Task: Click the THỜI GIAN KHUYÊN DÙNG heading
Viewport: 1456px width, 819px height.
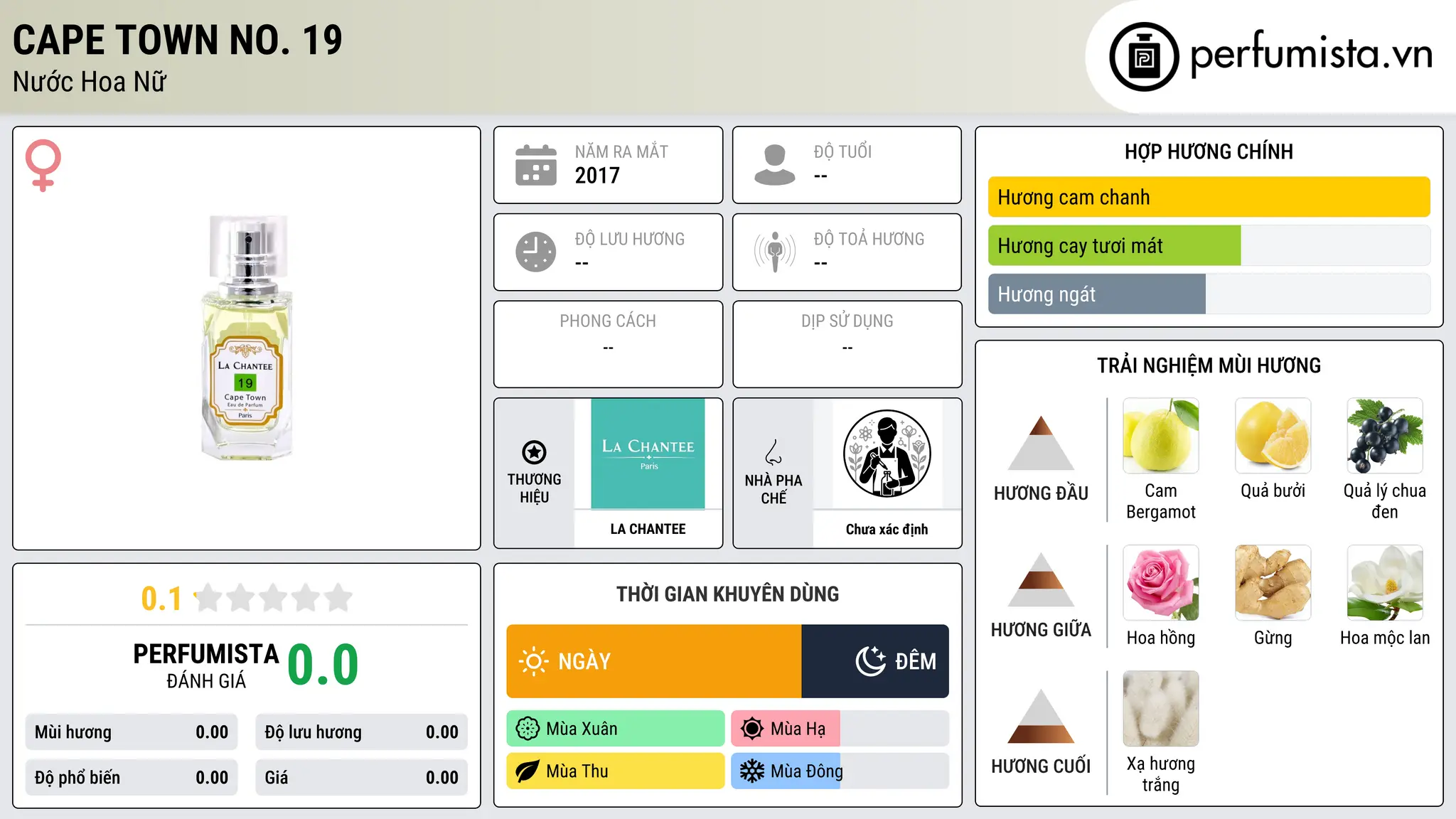Action: click(728, 594)
